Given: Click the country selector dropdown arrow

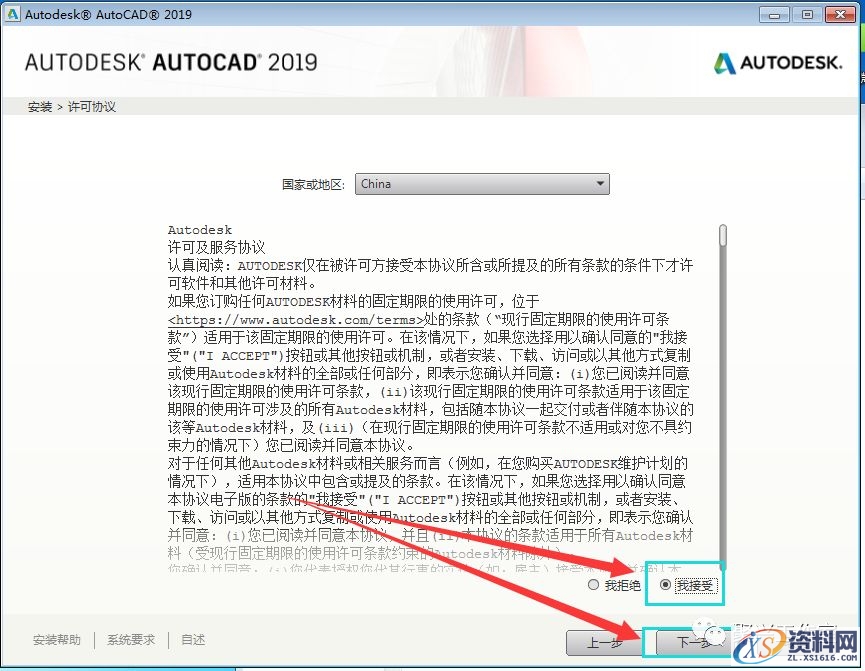Looking at the screenshot, I should tap(601, 183).
